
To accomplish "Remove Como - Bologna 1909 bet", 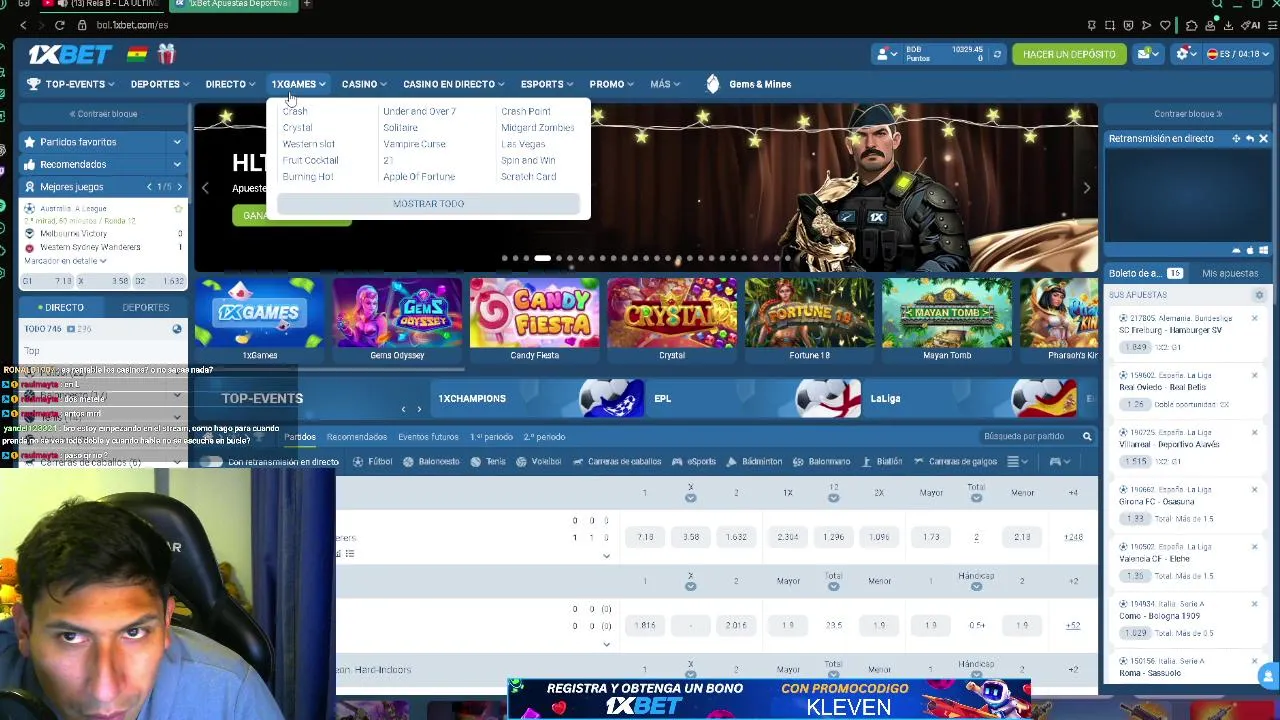I will click(1254, 604).
